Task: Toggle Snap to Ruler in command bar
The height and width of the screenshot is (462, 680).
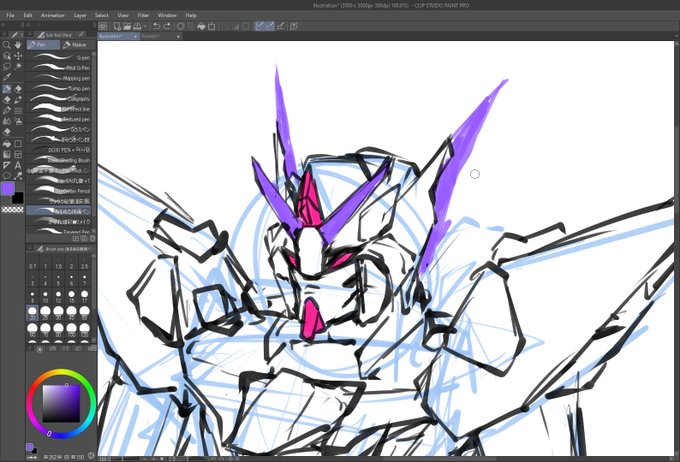Action: [259, 26]
